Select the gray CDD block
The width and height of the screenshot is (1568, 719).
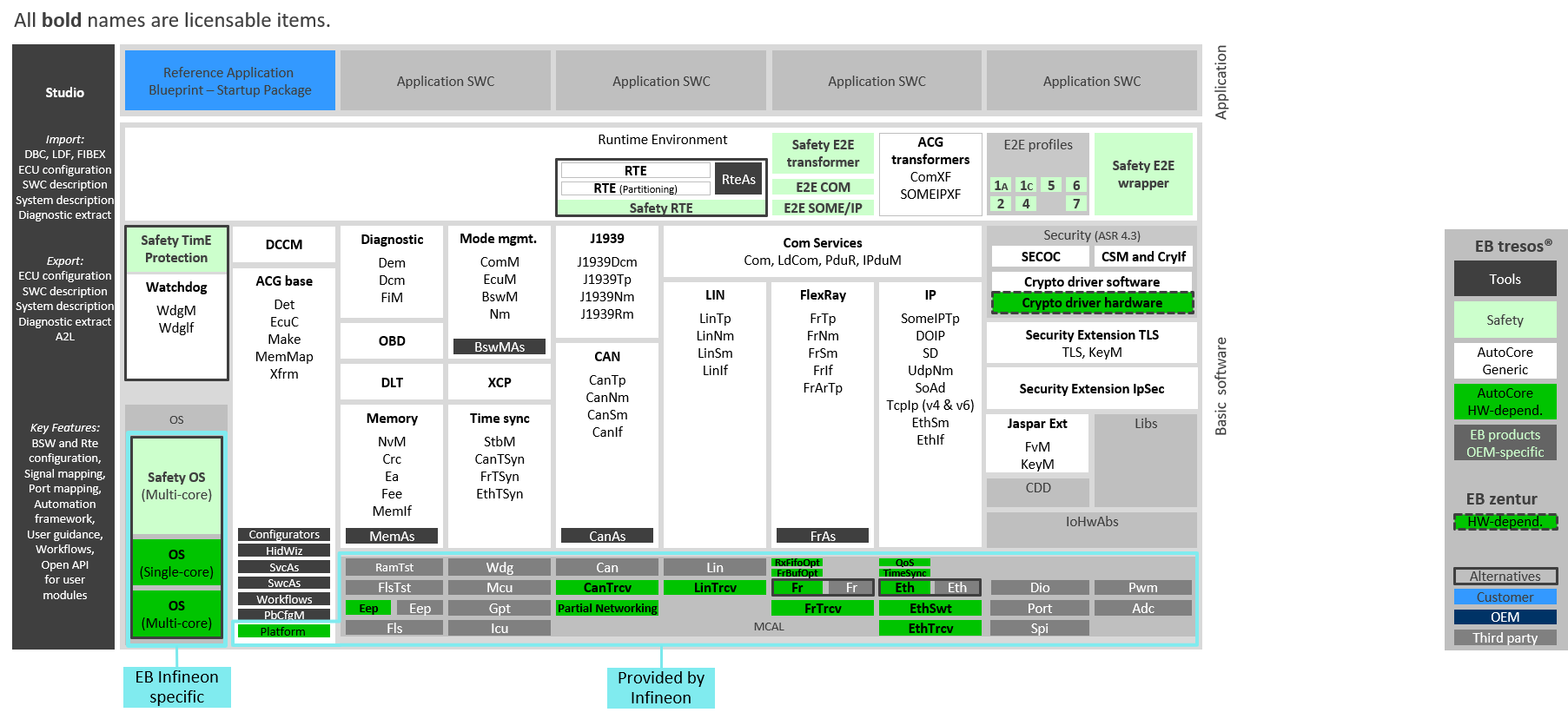pos(1038,491)
